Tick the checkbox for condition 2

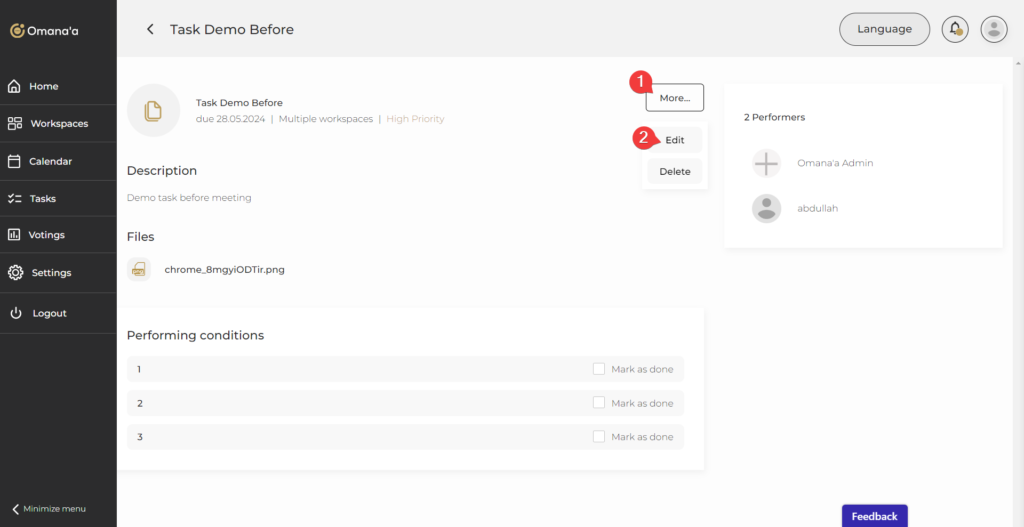point(599,403)
